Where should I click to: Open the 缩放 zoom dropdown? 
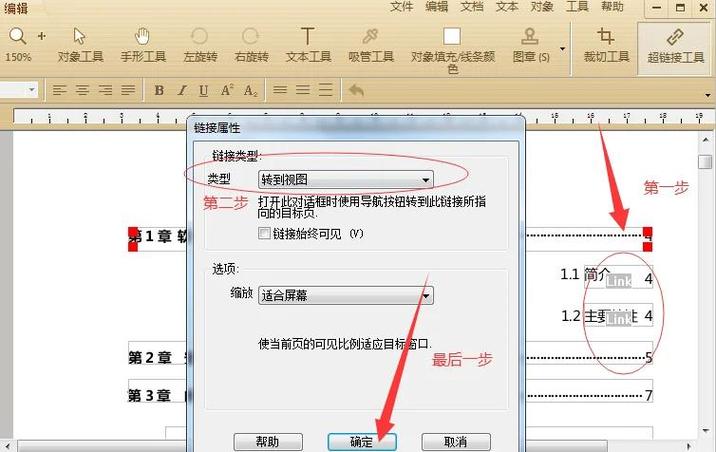tap(346, 295)
